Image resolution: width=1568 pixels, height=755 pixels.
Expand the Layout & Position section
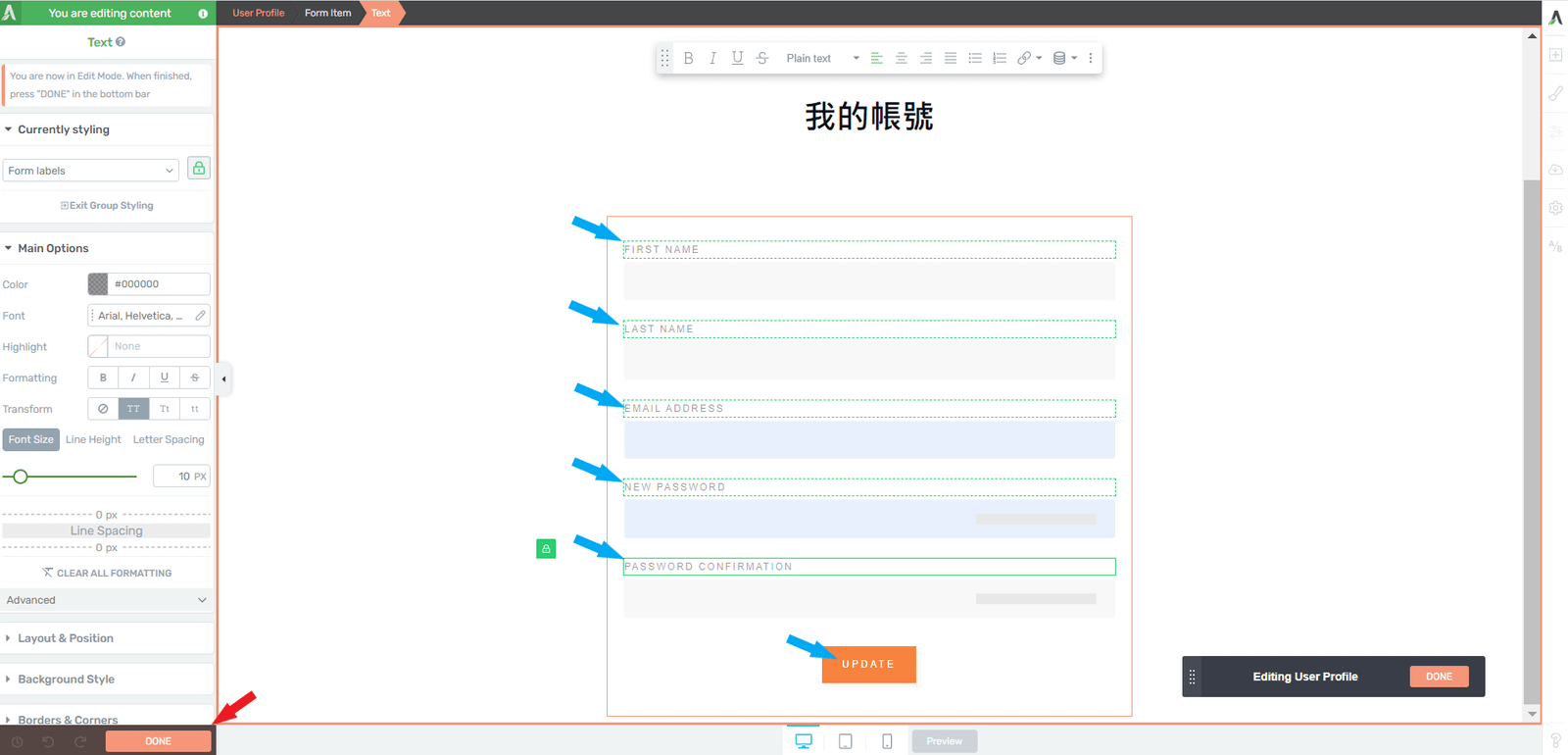[107, 638]
